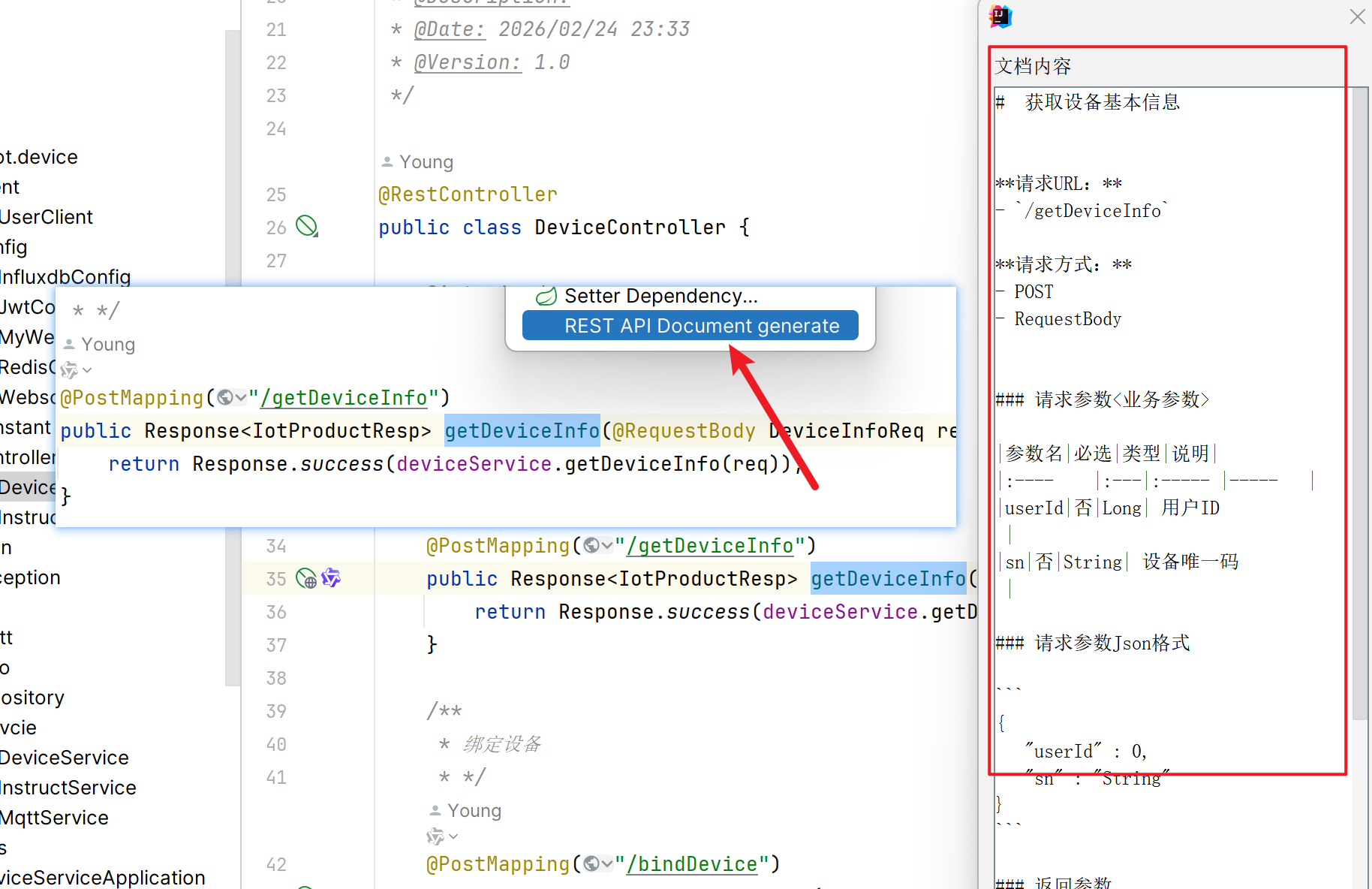Click the author icon in the popup preview

(69, 344)
